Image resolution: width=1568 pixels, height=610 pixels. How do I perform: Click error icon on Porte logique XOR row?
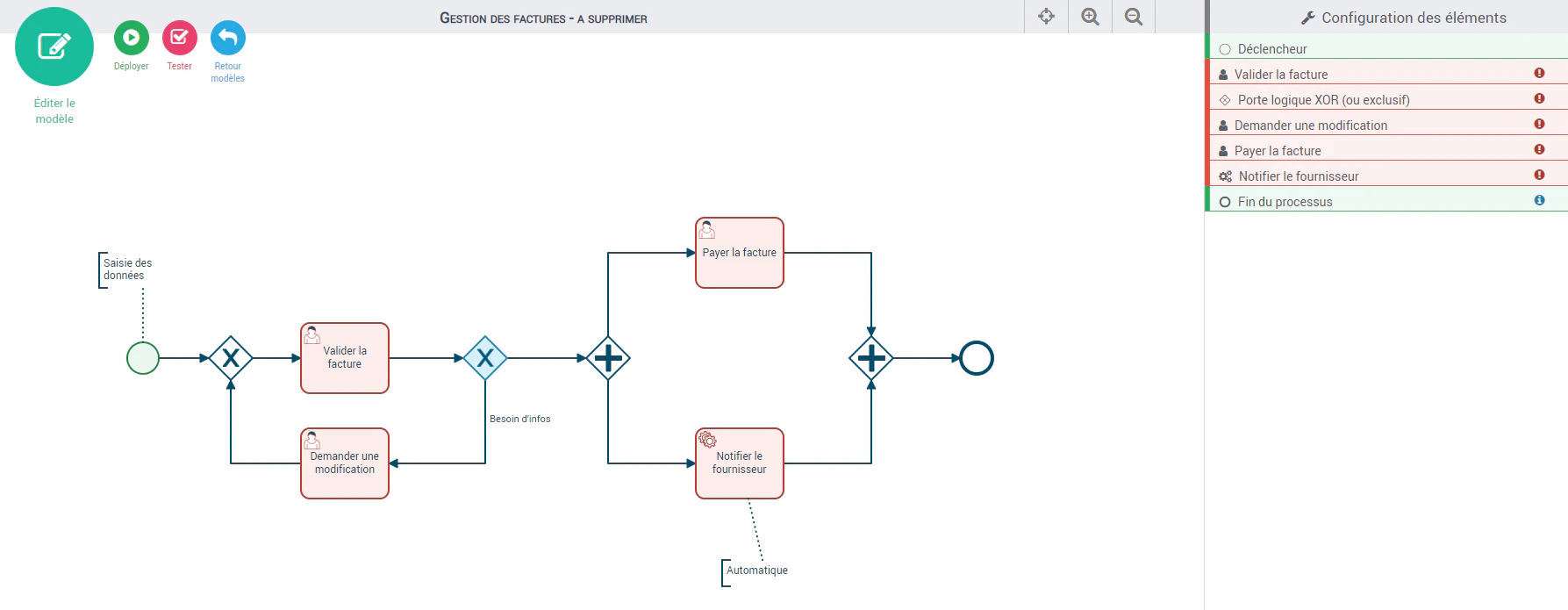tap(1539, 98)
